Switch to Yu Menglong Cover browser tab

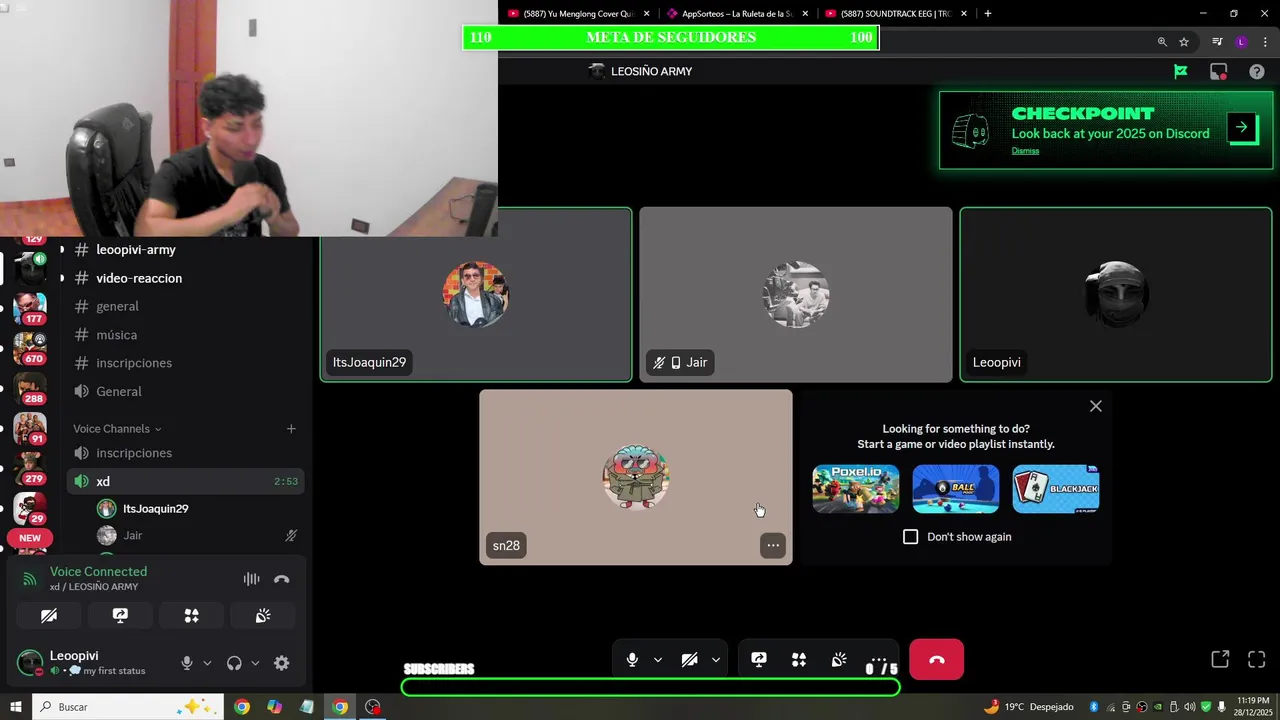(x=578, y=14)
